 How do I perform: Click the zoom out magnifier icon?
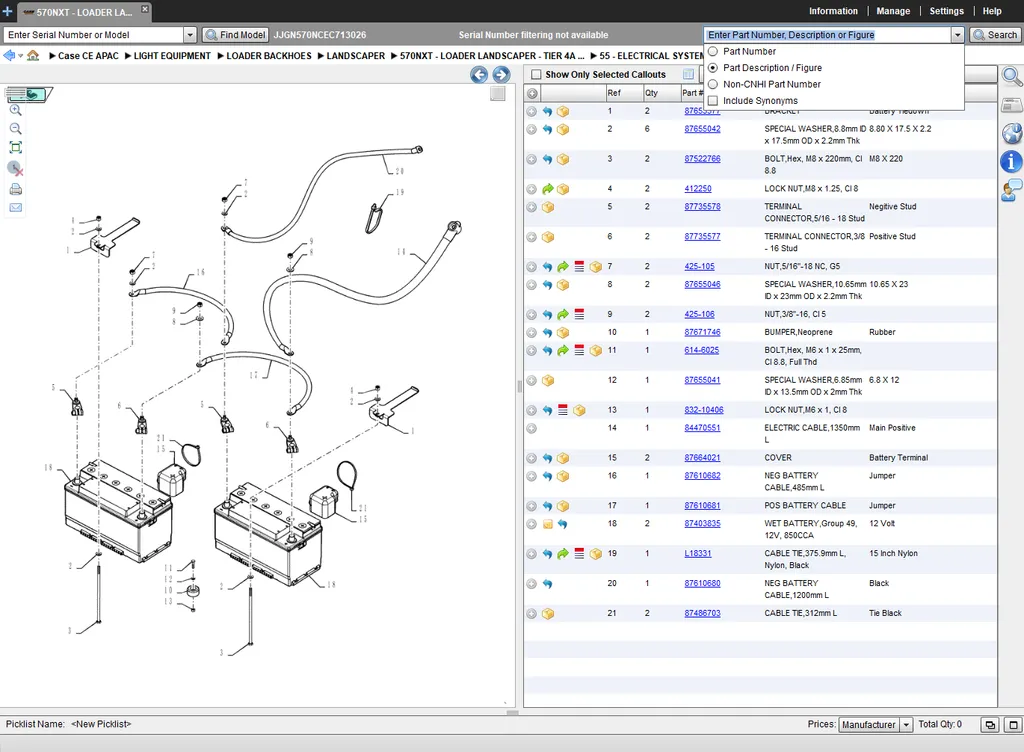click(x=15, y=129)
